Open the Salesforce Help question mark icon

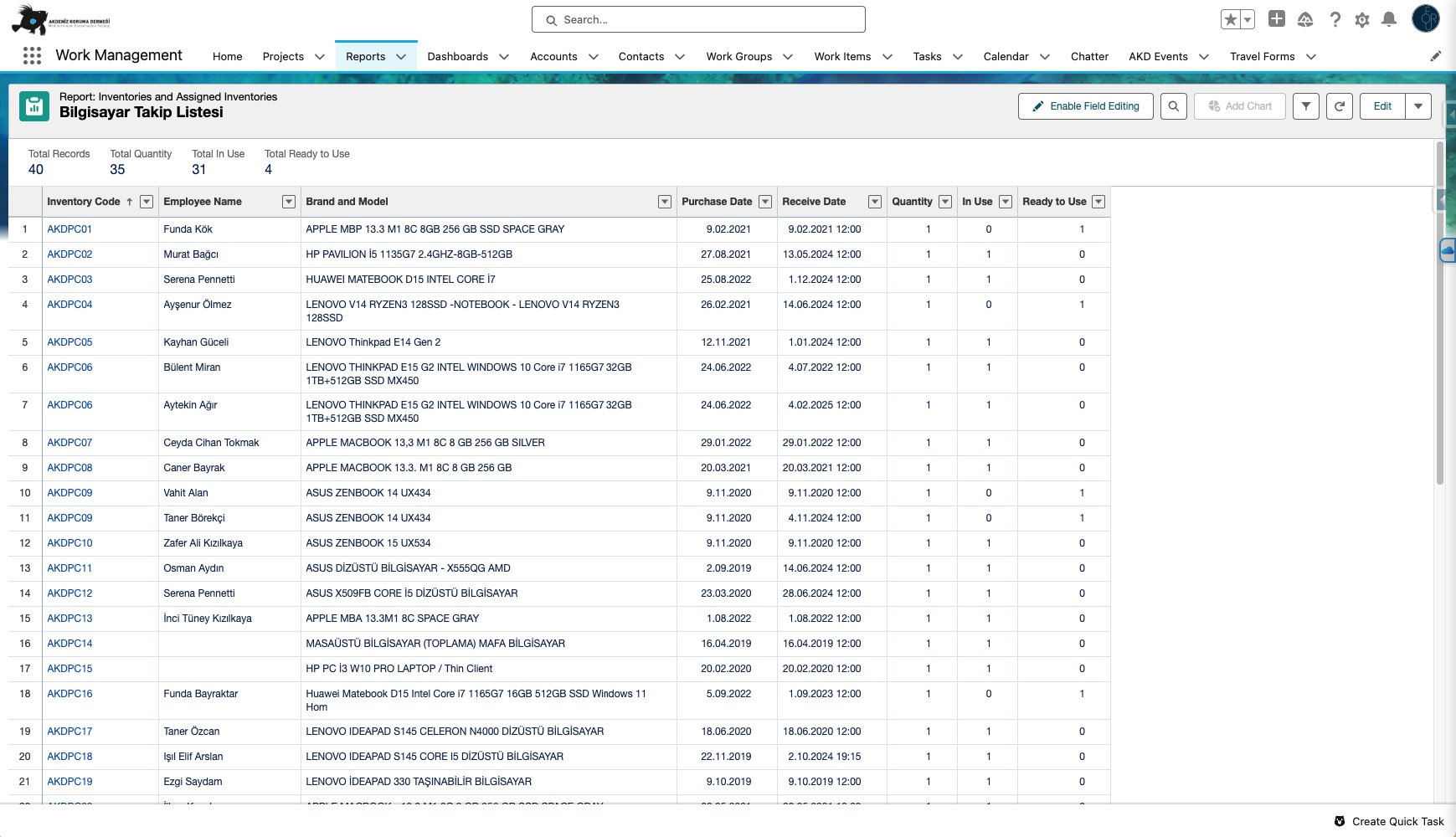pos(1335,19)
